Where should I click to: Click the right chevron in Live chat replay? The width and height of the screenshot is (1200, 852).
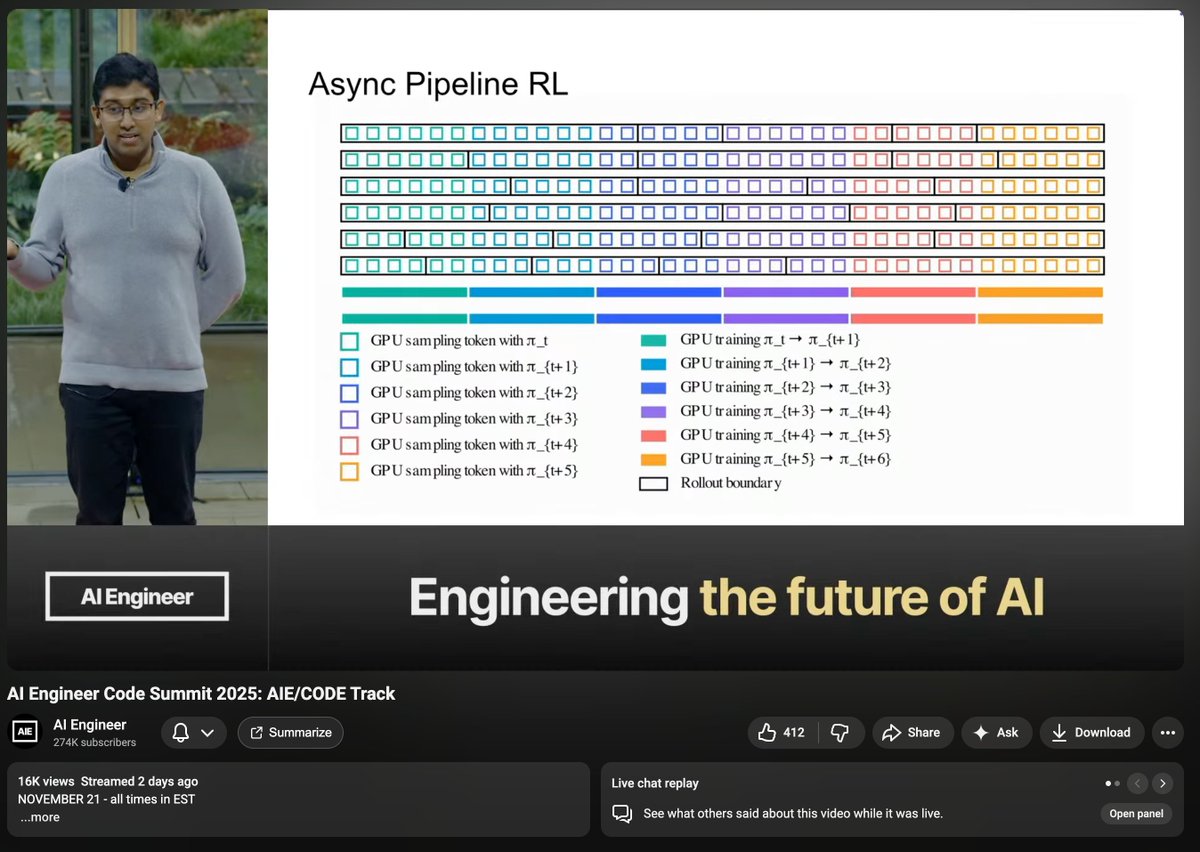tap(1163, 783)
